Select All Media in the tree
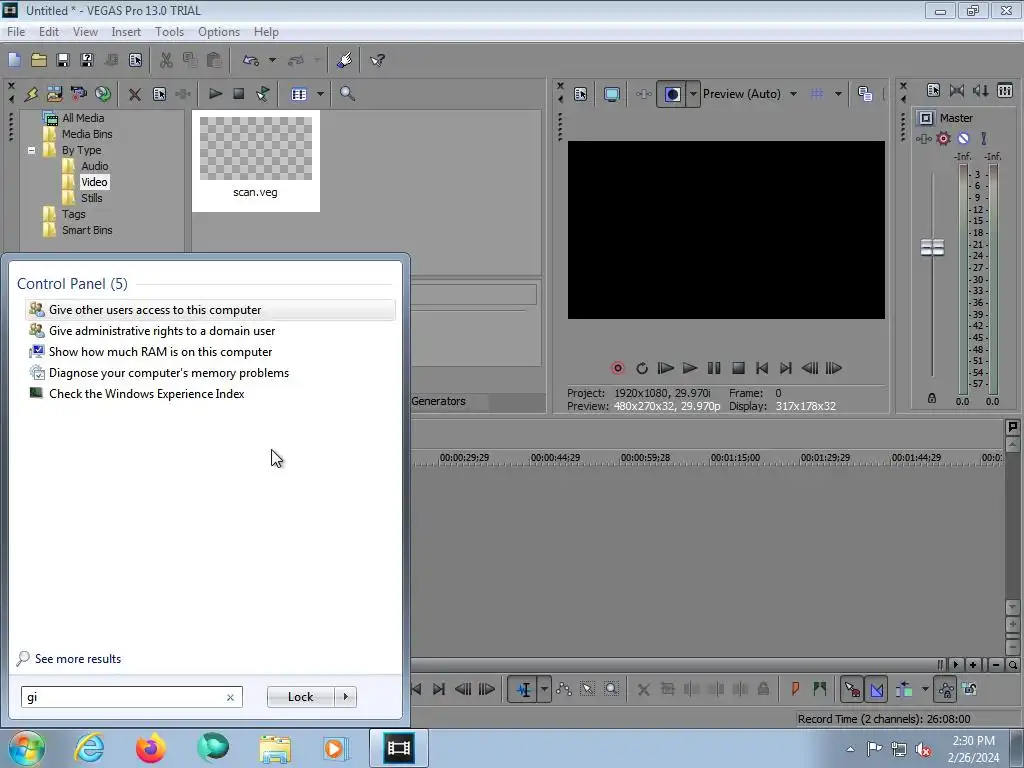1024x768 pixels. tap(83, 118)
